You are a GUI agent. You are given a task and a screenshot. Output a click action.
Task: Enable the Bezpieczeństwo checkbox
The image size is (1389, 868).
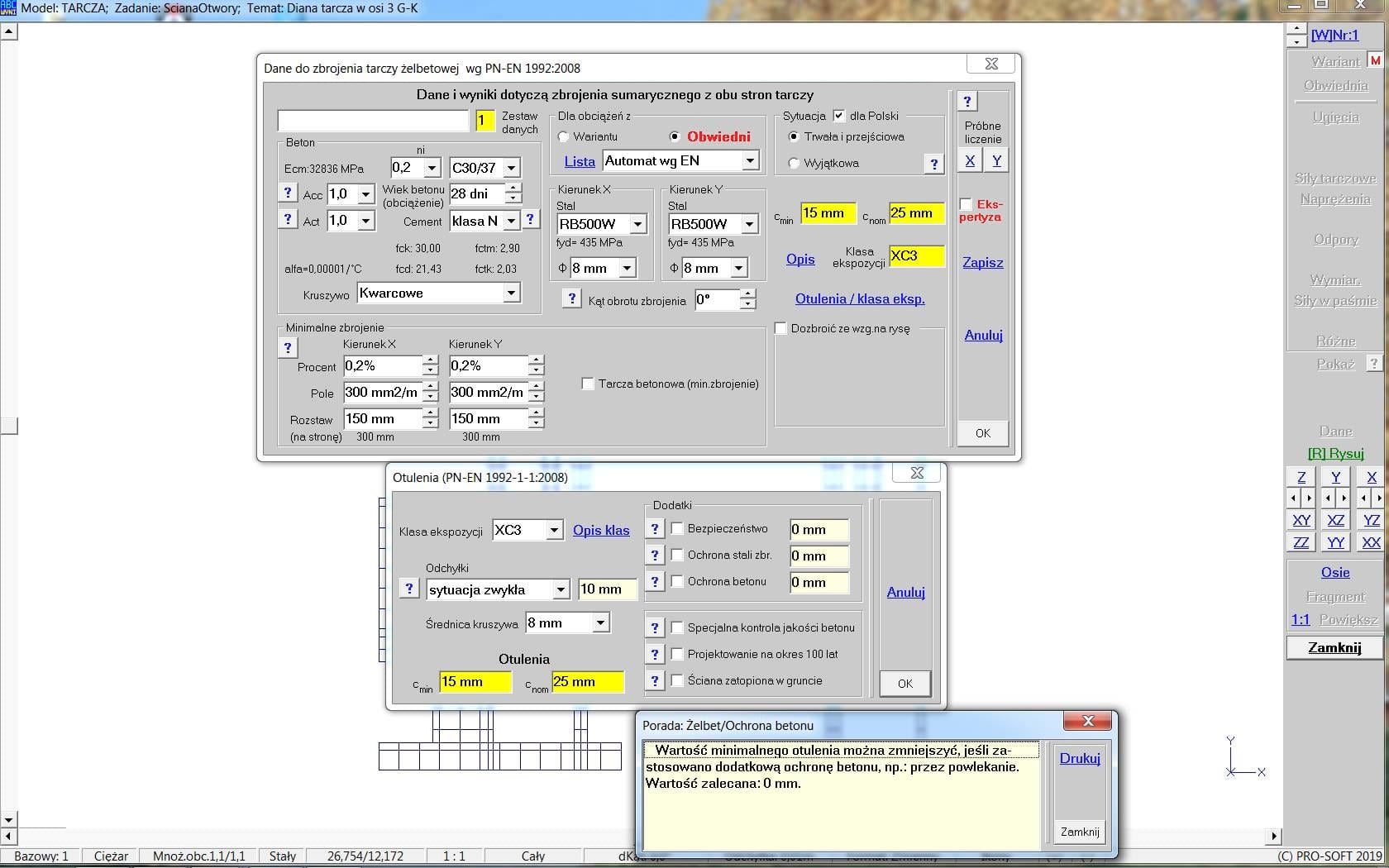677,529
